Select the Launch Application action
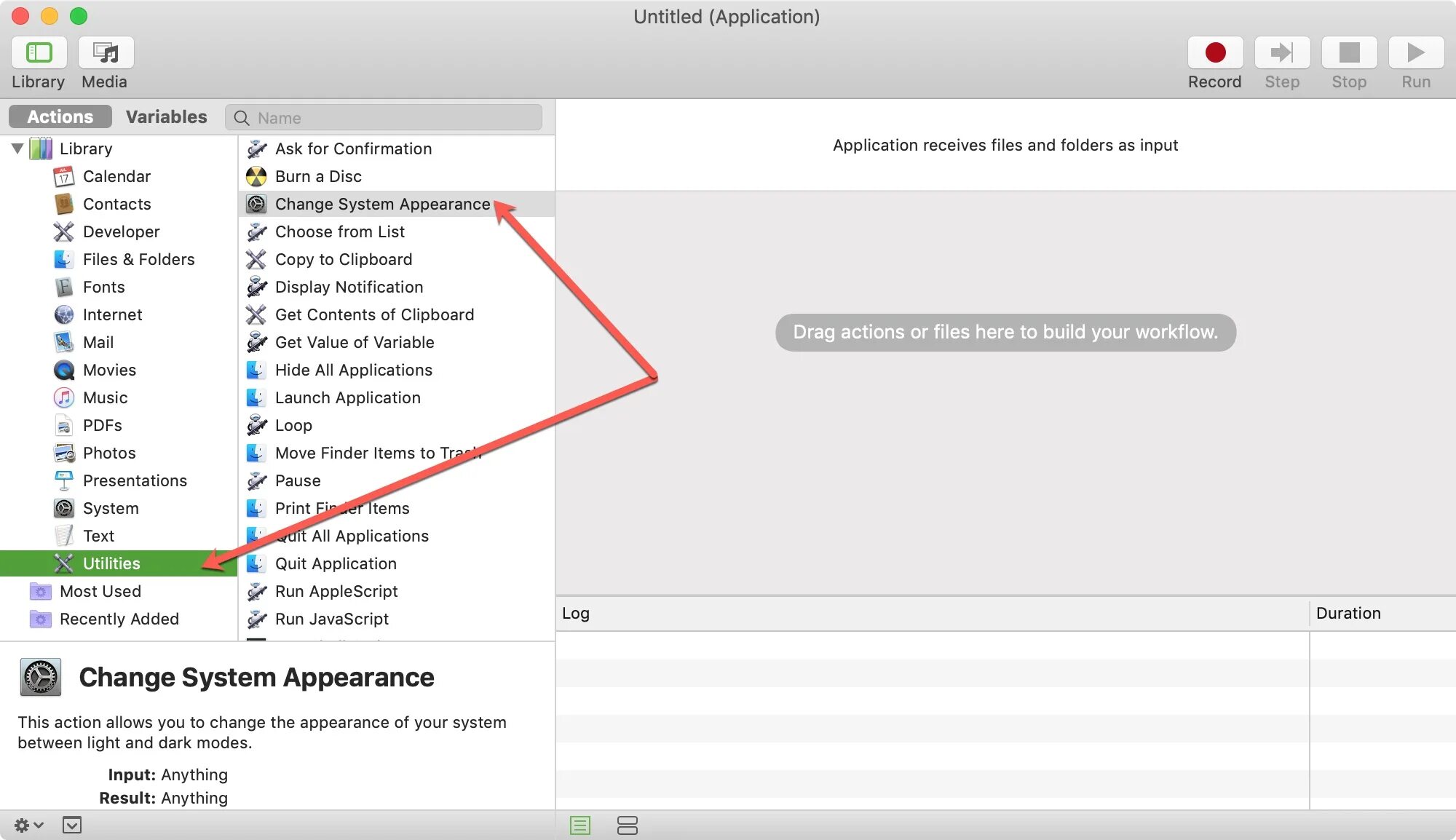Image resolution: width=1456 pixels, height=840 pixels. (x=347, y=397)
